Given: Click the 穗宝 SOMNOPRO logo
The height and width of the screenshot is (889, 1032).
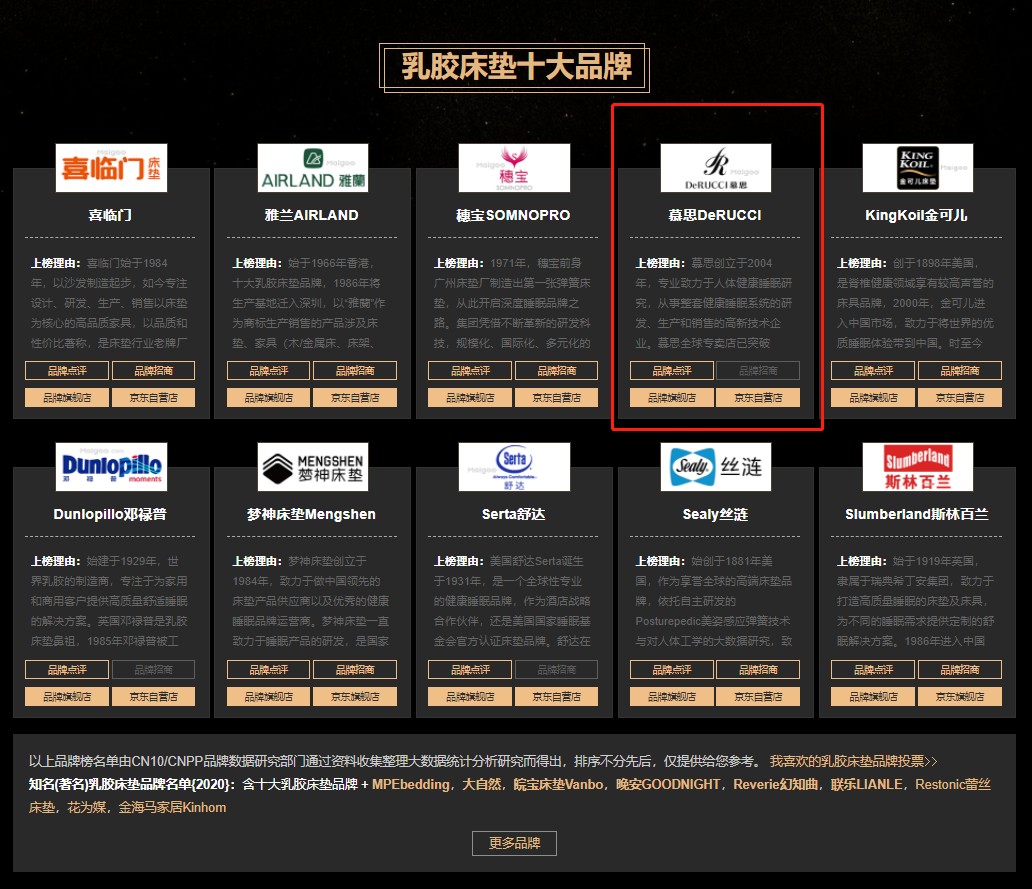Looking at the screenshot, I should point(514,167).
